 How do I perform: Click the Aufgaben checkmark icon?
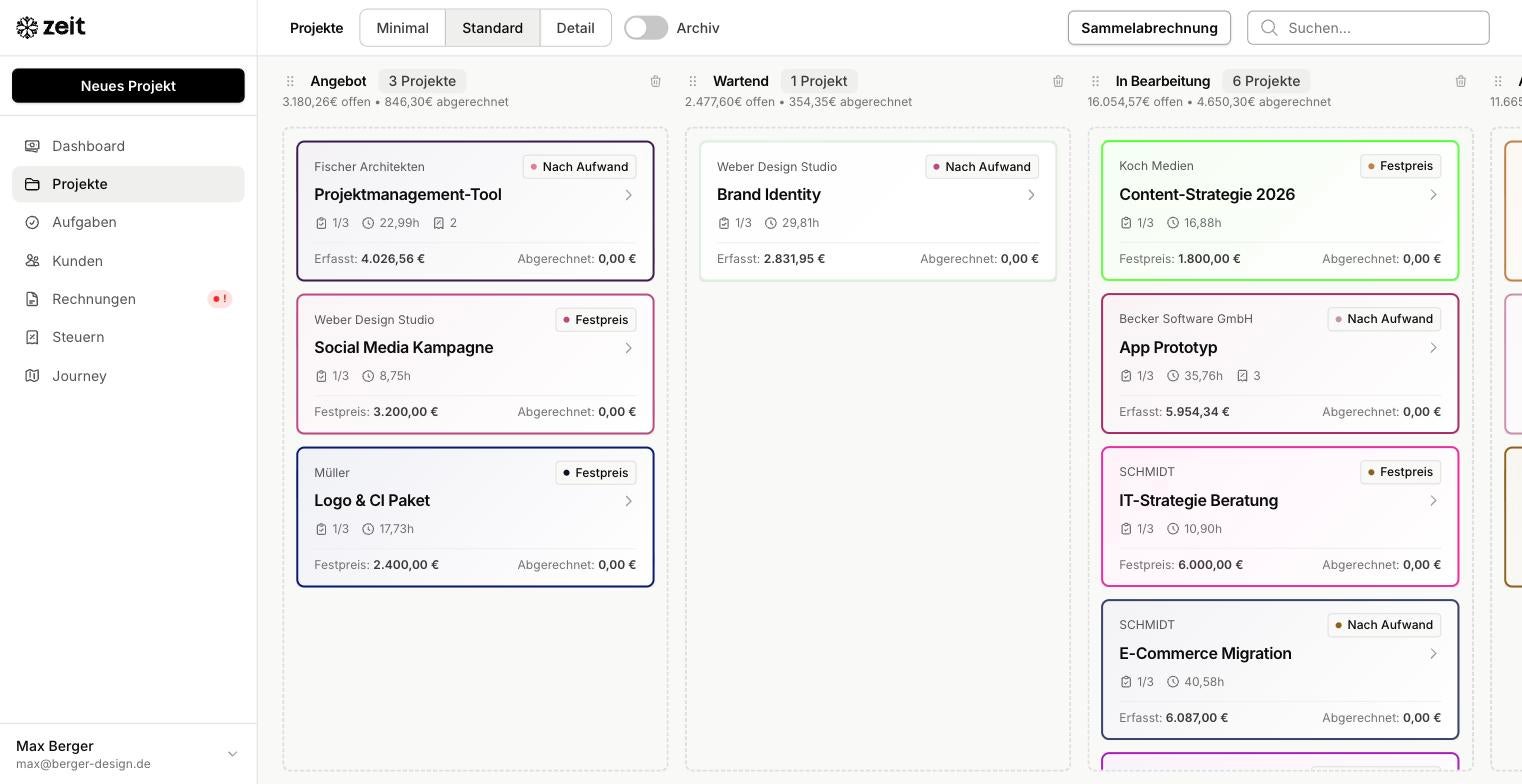[x=33, y=222]
